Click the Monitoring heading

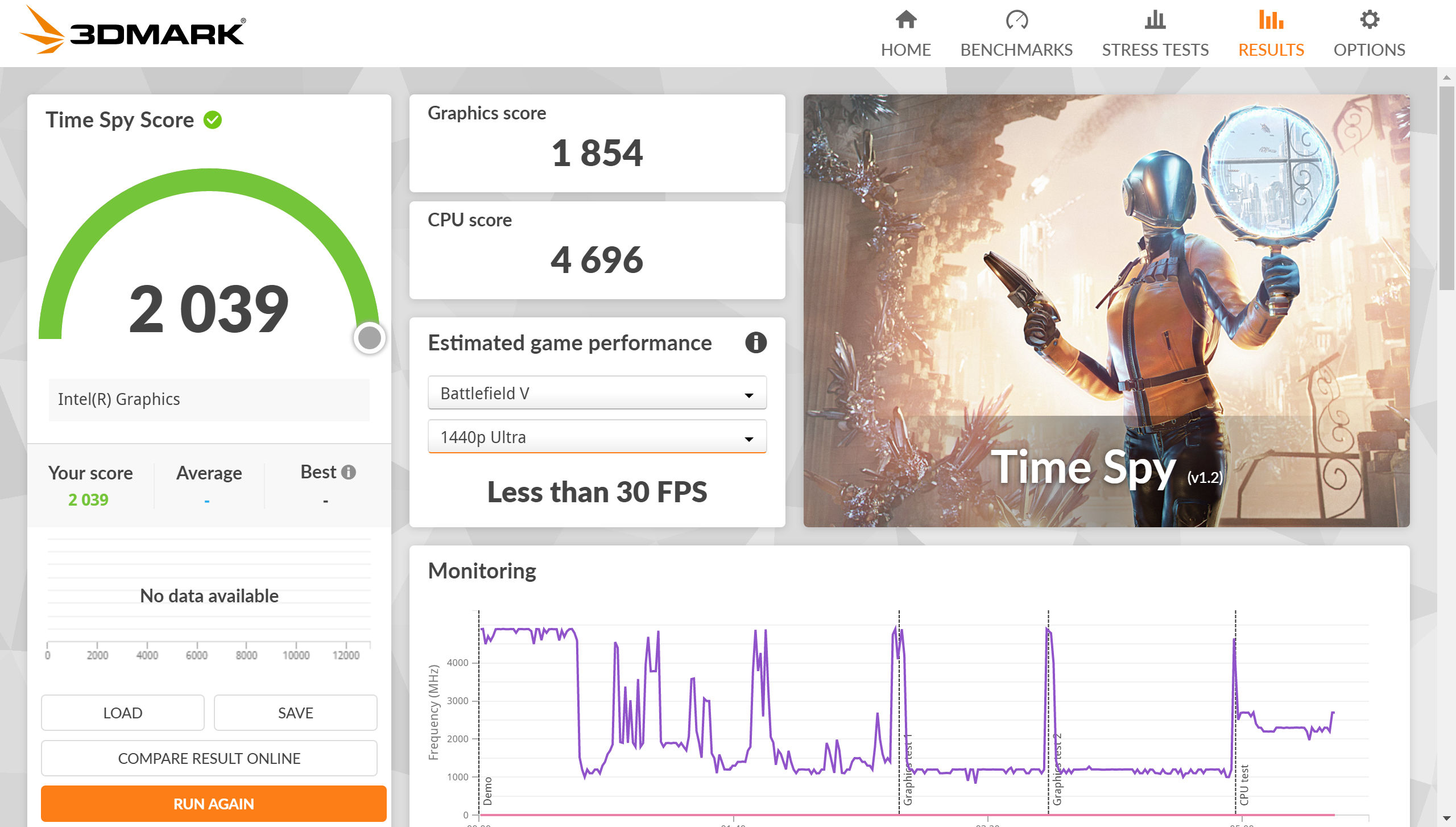(x=482, y=571)
